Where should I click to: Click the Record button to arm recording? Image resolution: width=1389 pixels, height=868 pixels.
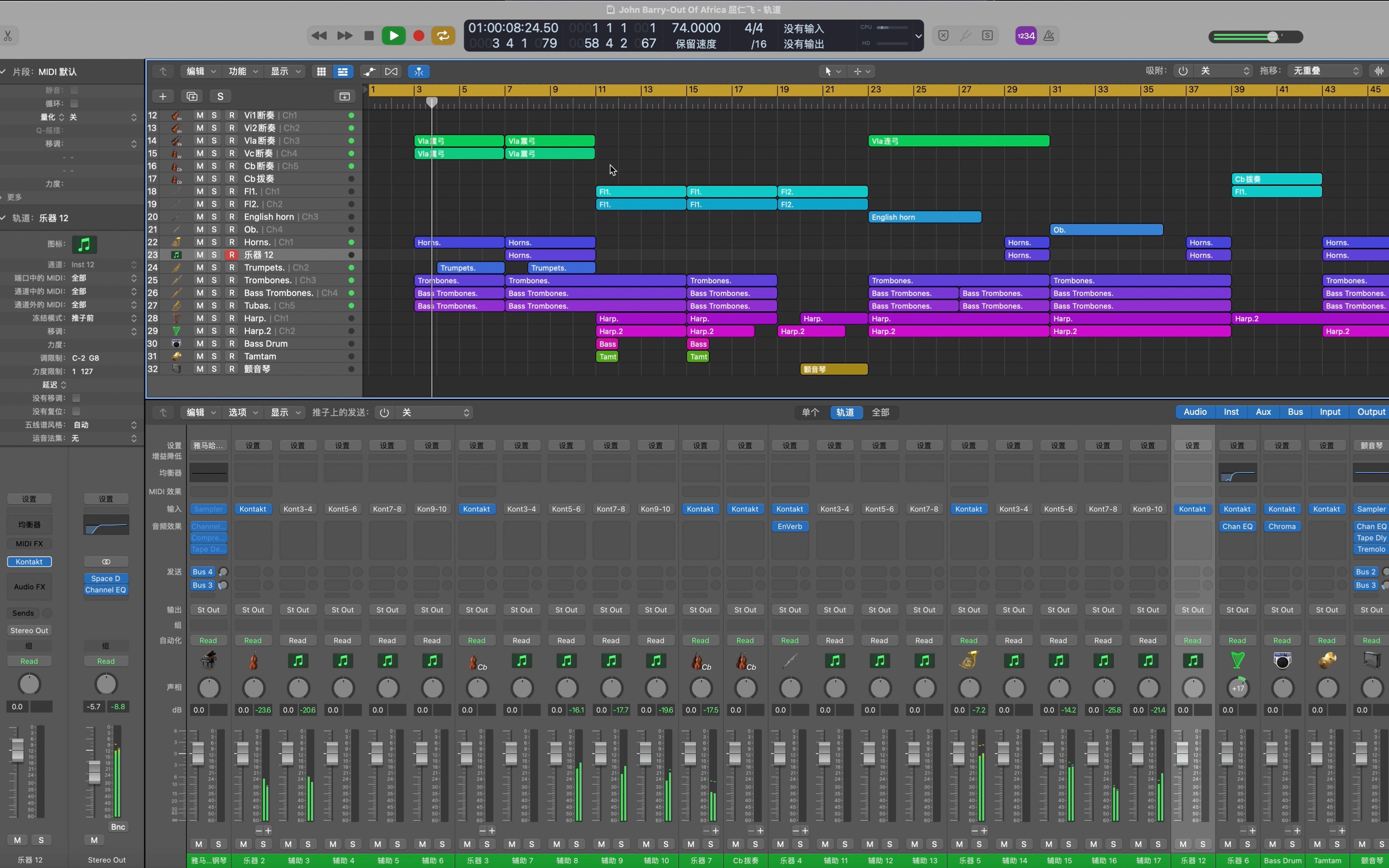pyautogui.click(x=418, y=36)
